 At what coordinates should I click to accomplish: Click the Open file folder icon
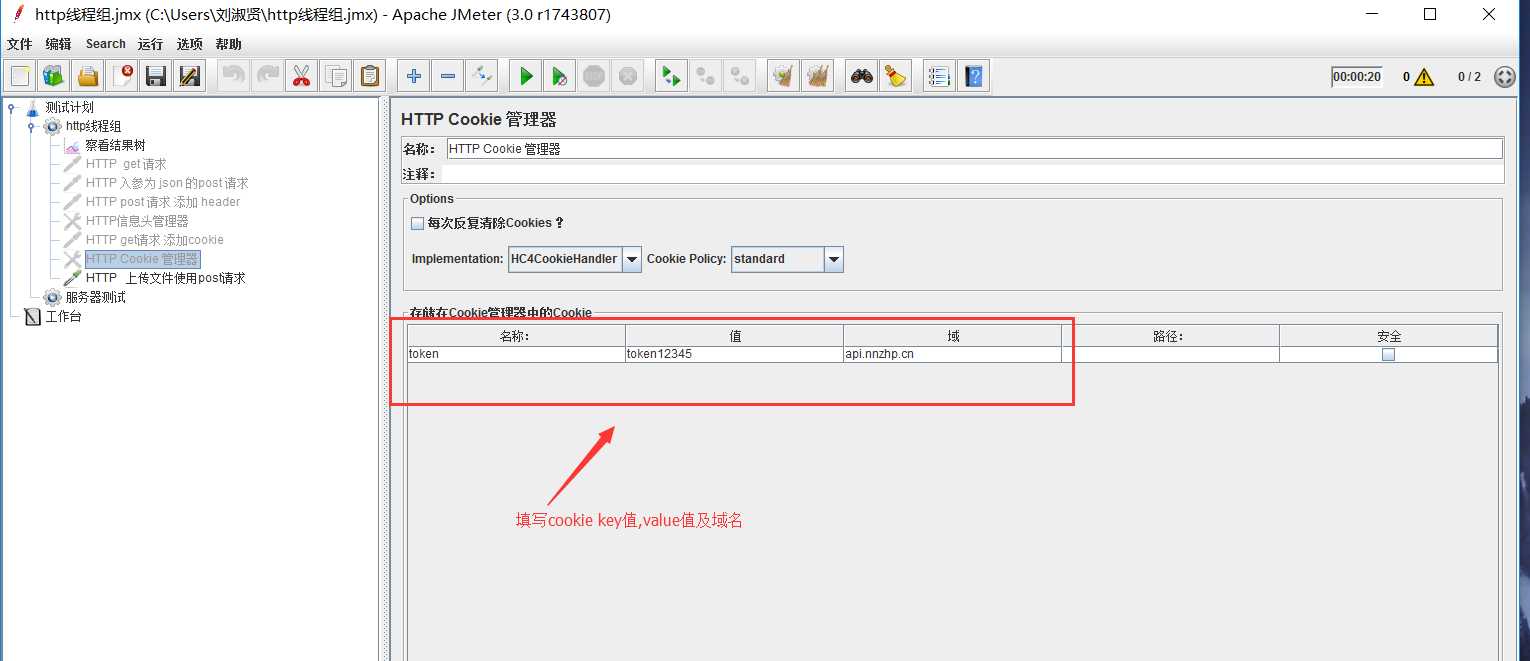88,76
